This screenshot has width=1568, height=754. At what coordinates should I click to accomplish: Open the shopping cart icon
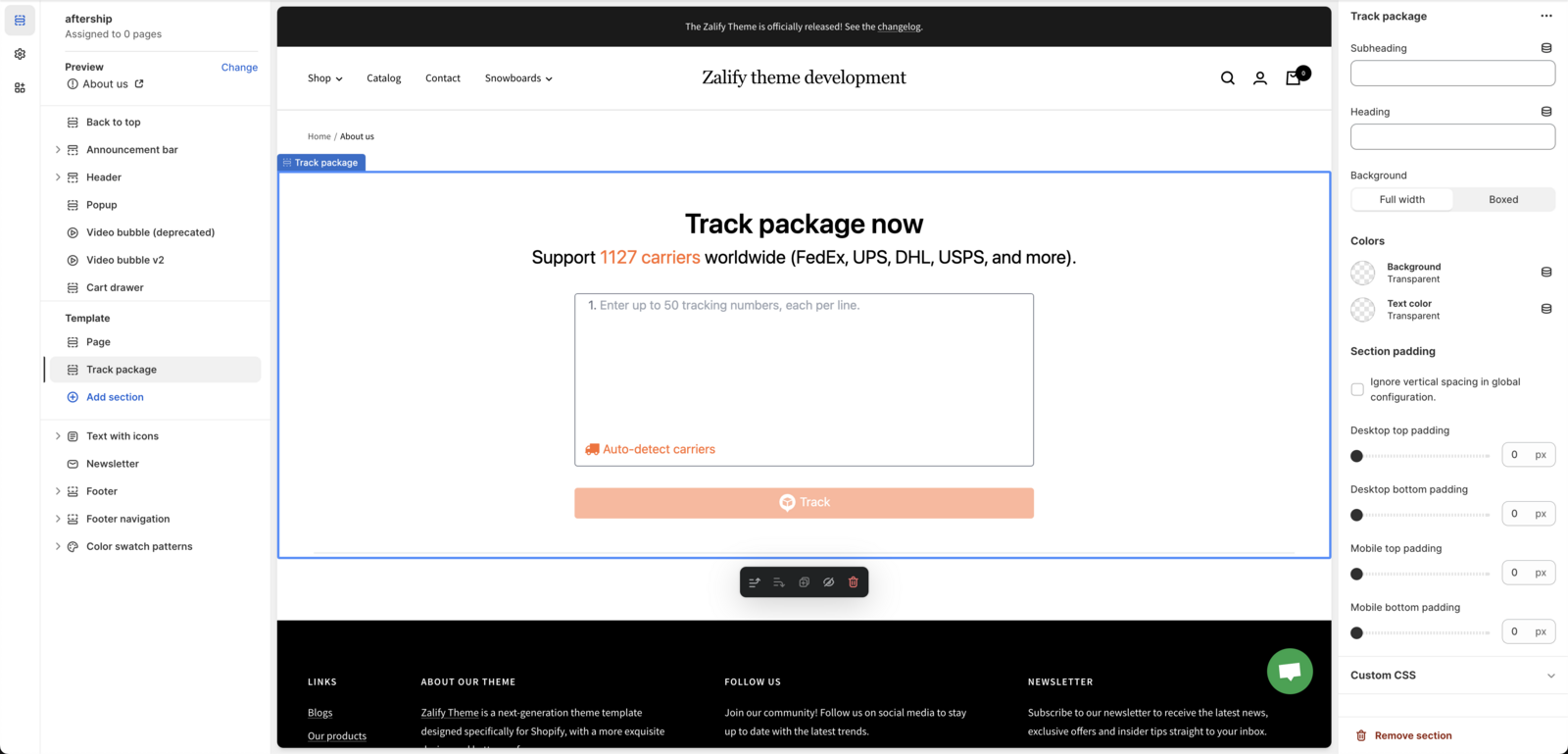click(1294, 78)
